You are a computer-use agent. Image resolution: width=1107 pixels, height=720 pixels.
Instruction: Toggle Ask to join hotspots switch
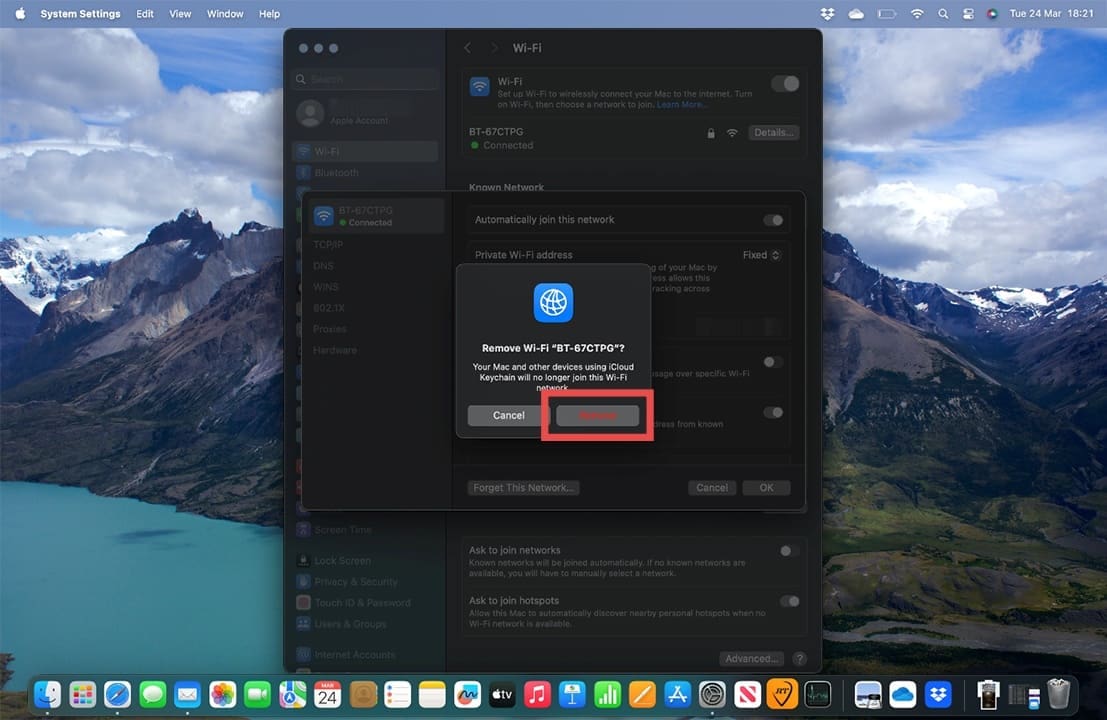click(x=789, y=601)
